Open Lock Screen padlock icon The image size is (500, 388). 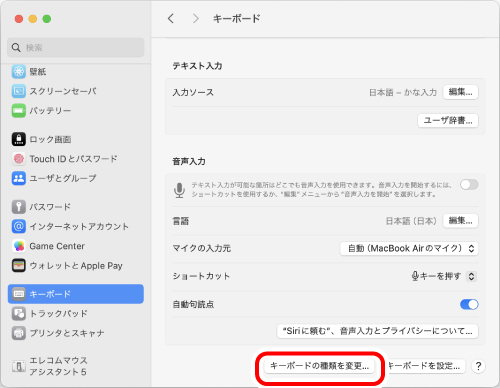[x=19, y=139]
